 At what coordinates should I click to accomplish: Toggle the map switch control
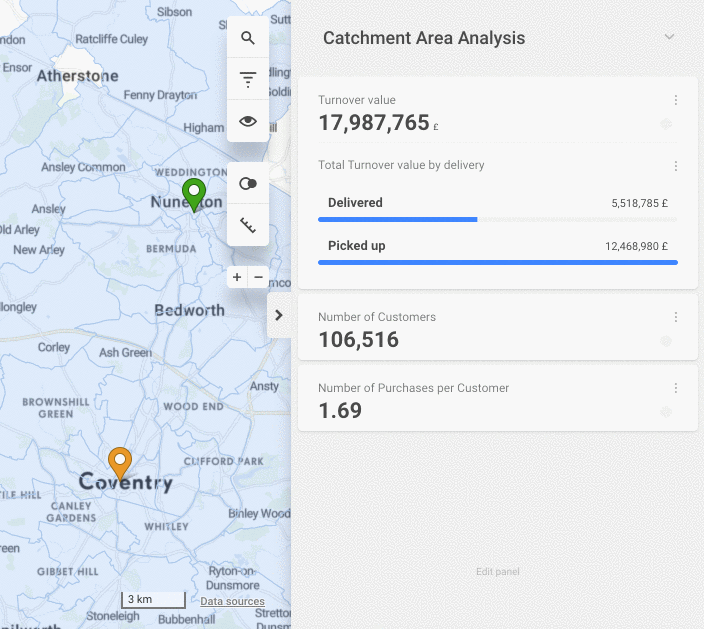(248, 184)
